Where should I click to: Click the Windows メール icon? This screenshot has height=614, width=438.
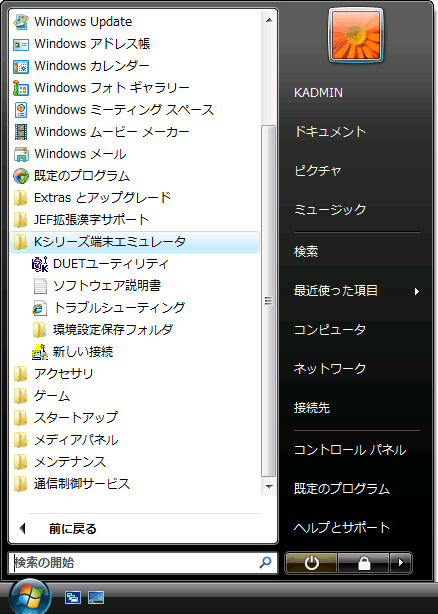pos(21,154)
